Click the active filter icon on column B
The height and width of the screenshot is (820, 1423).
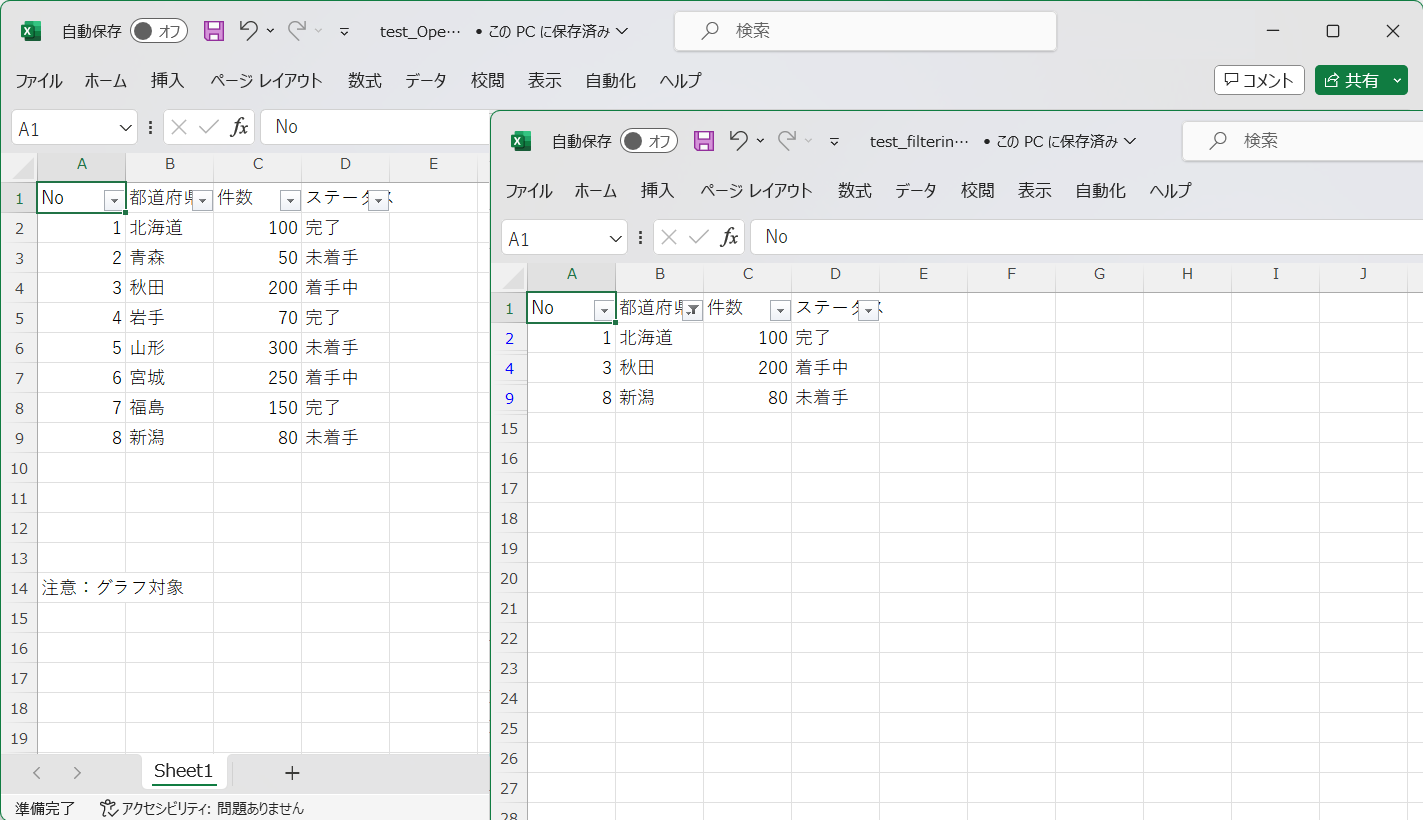tap(692, 311)
